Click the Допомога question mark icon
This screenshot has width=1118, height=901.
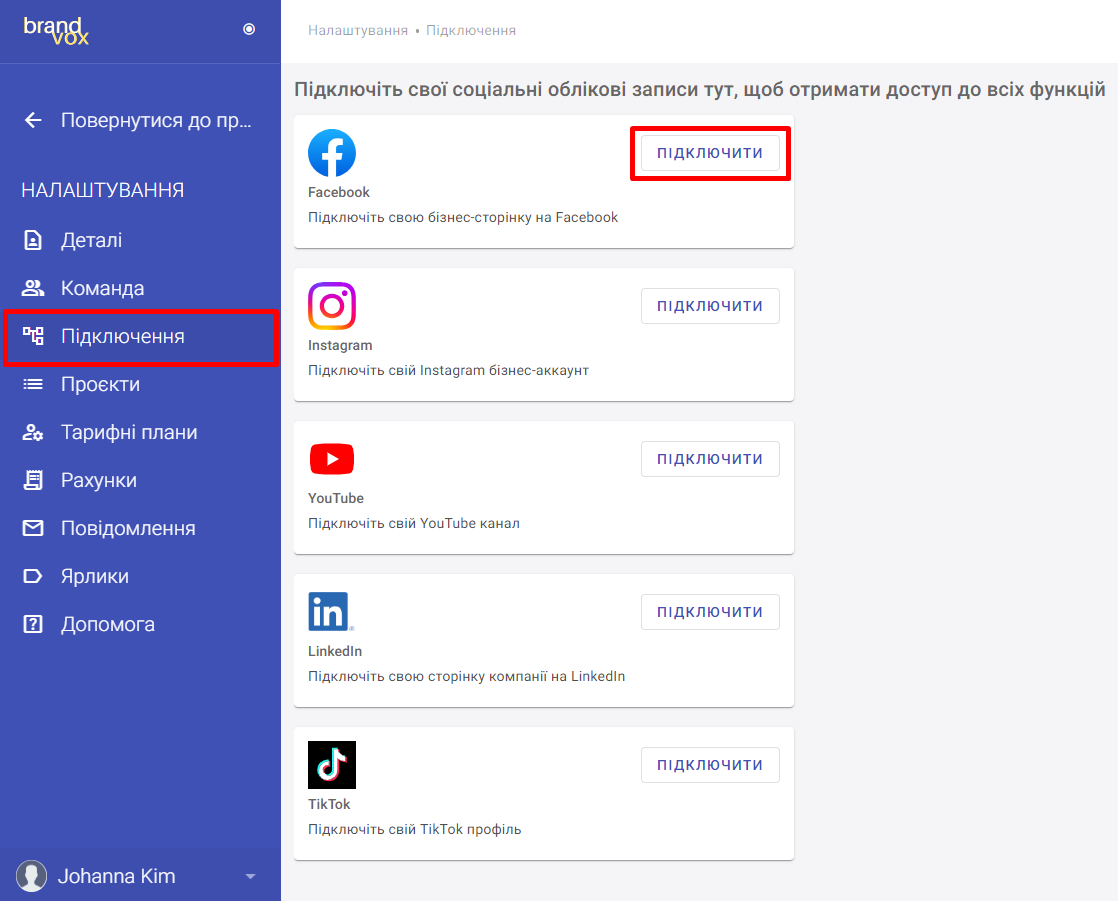pos(33,624)
